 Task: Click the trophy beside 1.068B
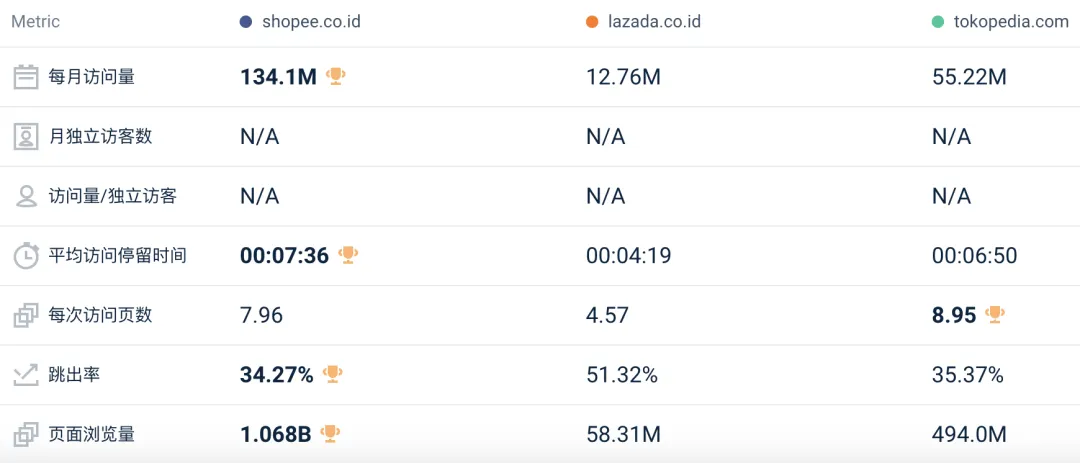coord(330,434)
